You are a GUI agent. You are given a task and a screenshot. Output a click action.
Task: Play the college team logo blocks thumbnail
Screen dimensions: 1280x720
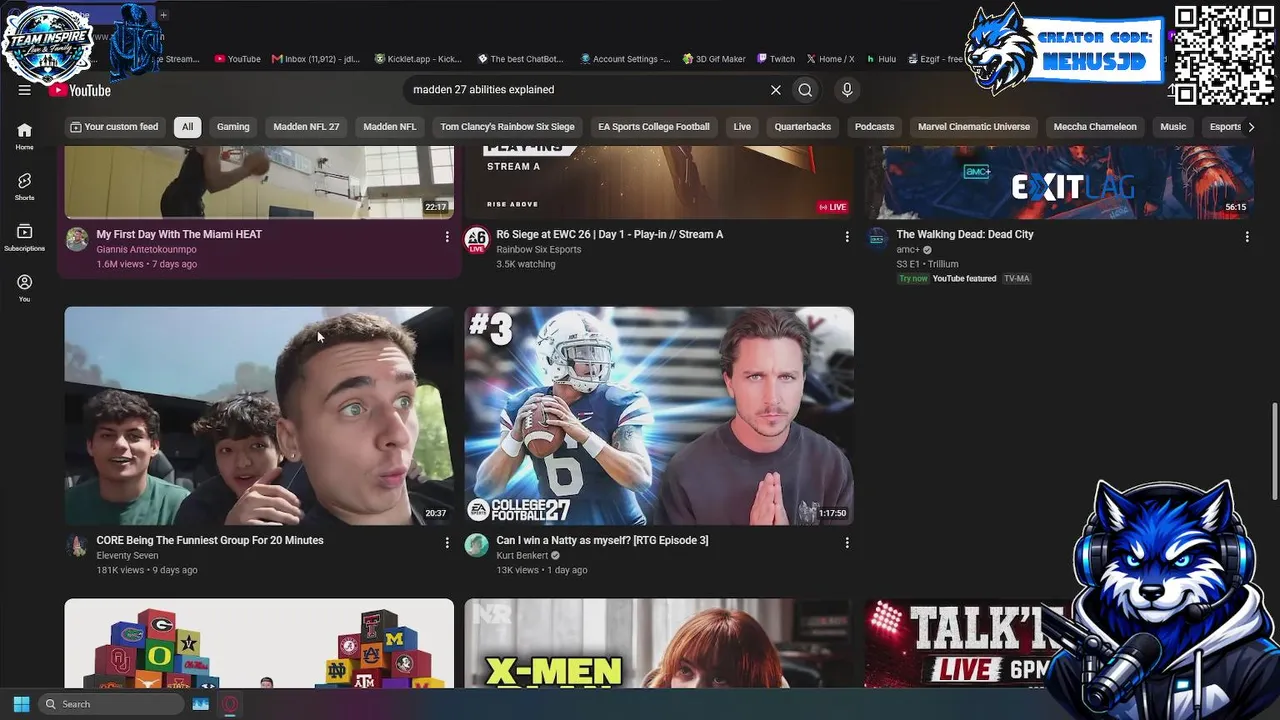pyautogui.click(x=259, y=644)
